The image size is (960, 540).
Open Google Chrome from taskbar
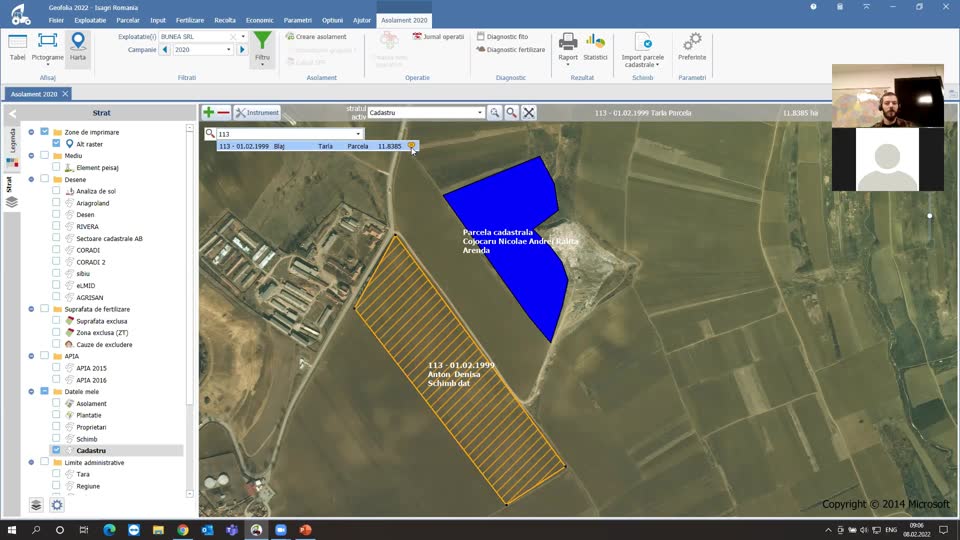182,530
